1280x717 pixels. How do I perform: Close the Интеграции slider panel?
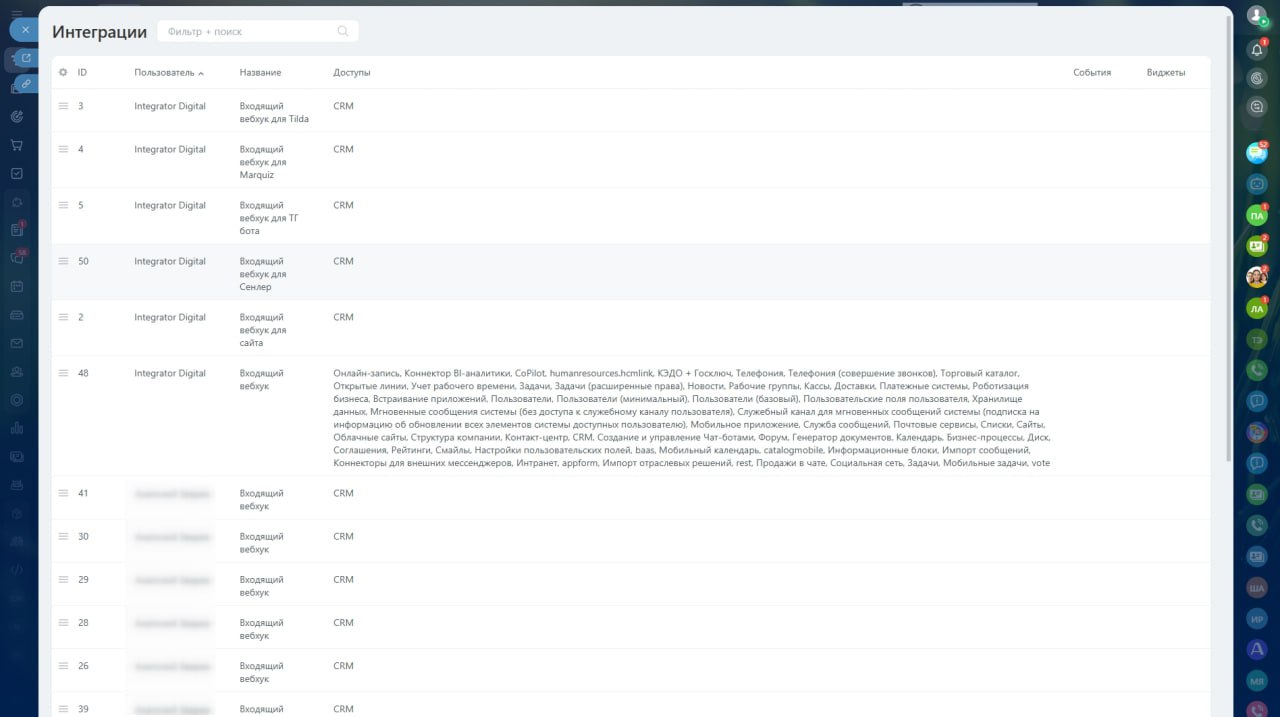pos(25,30)
